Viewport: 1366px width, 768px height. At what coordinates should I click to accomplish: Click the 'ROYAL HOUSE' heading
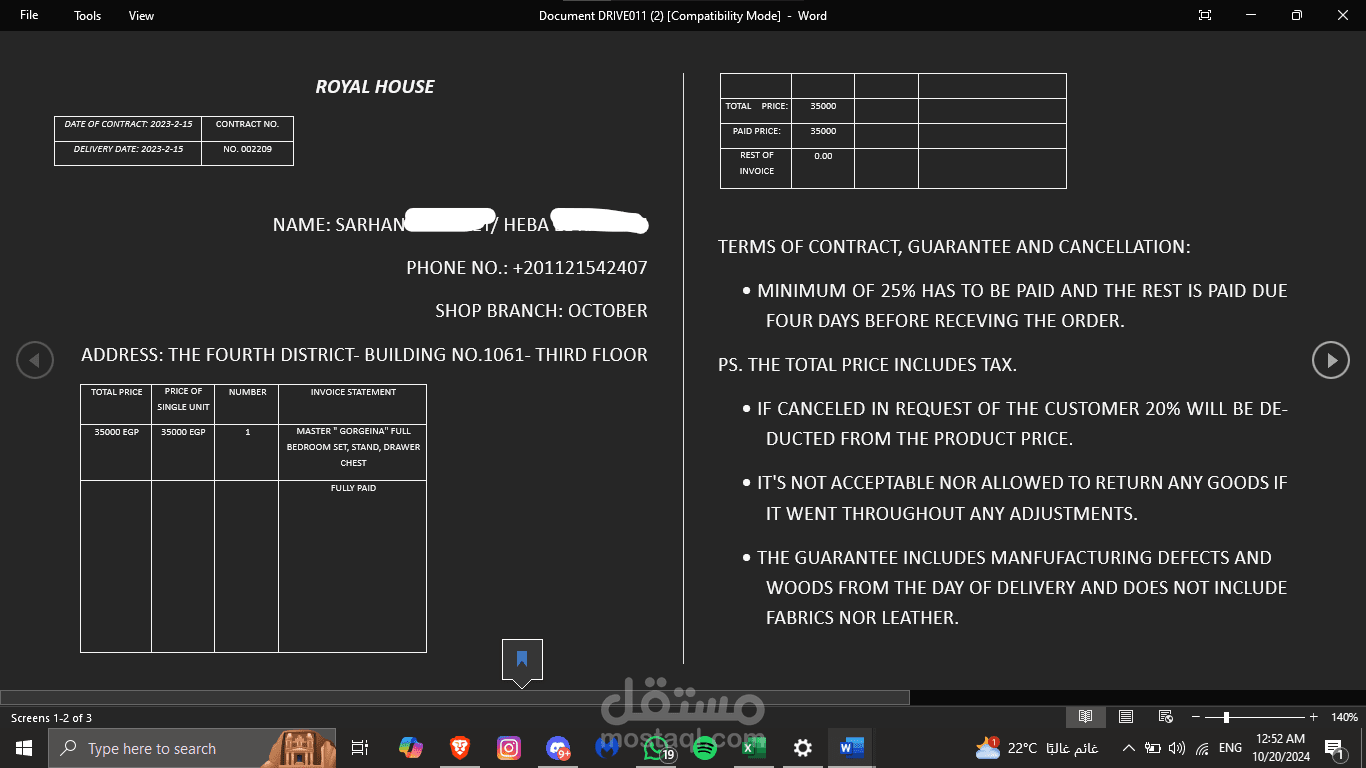click(x=375, y=87)
